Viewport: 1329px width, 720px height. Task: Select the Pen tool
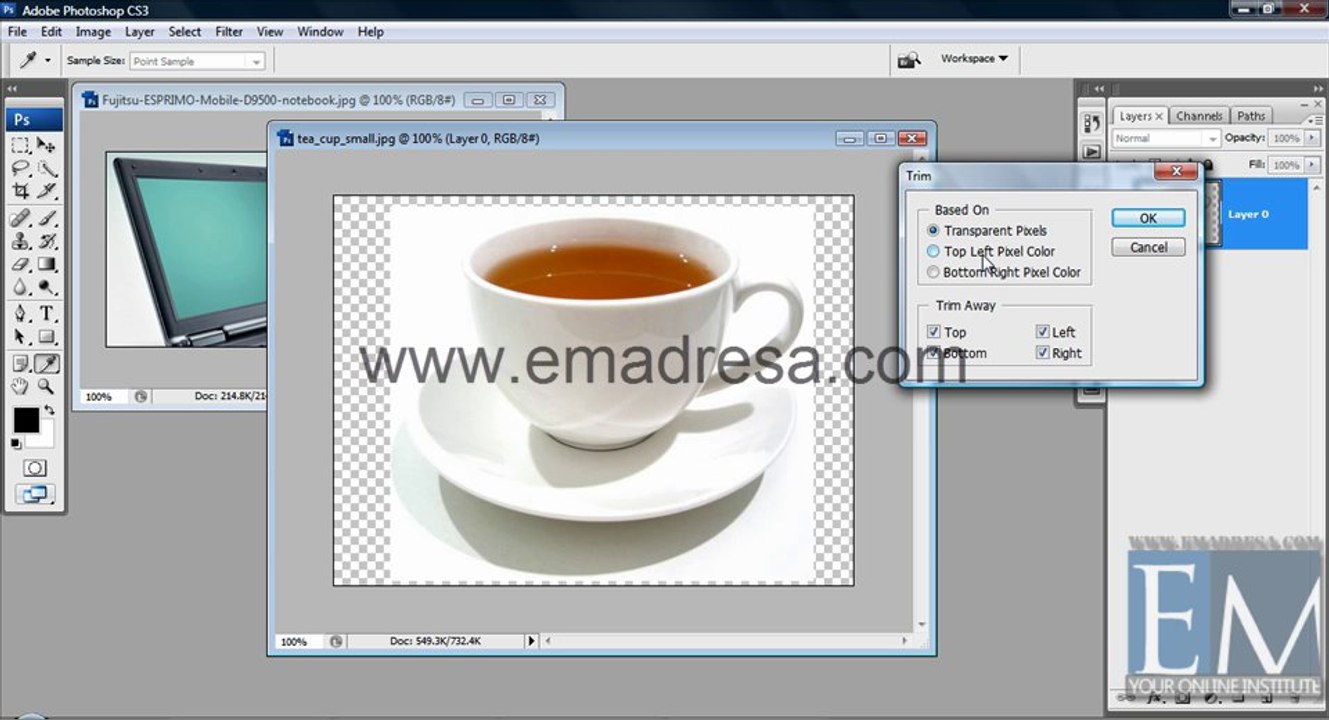tap(20, 314)
